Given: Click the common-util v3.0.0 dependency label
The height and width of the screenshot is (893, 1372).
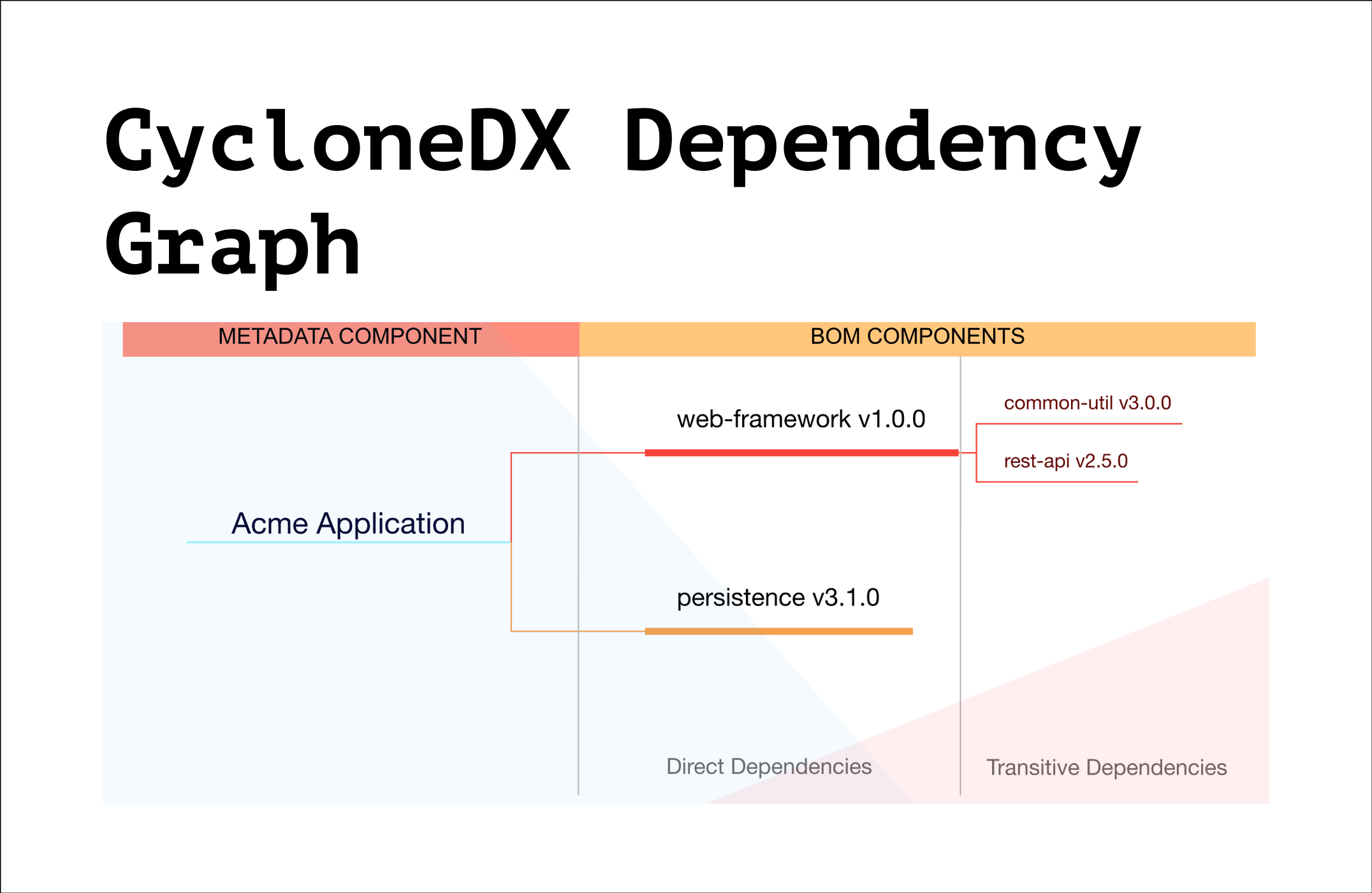Looking at the screenshot, I should 1087,403.
